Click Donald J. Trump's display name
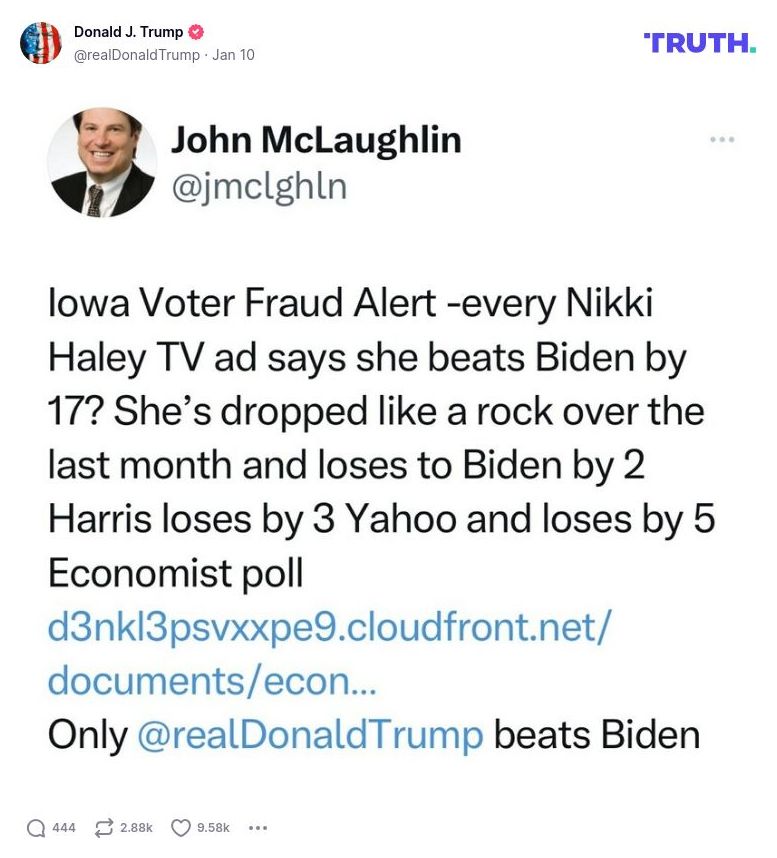Image resolution: width=777 pixels, height=858 pixels. point(129,30)
